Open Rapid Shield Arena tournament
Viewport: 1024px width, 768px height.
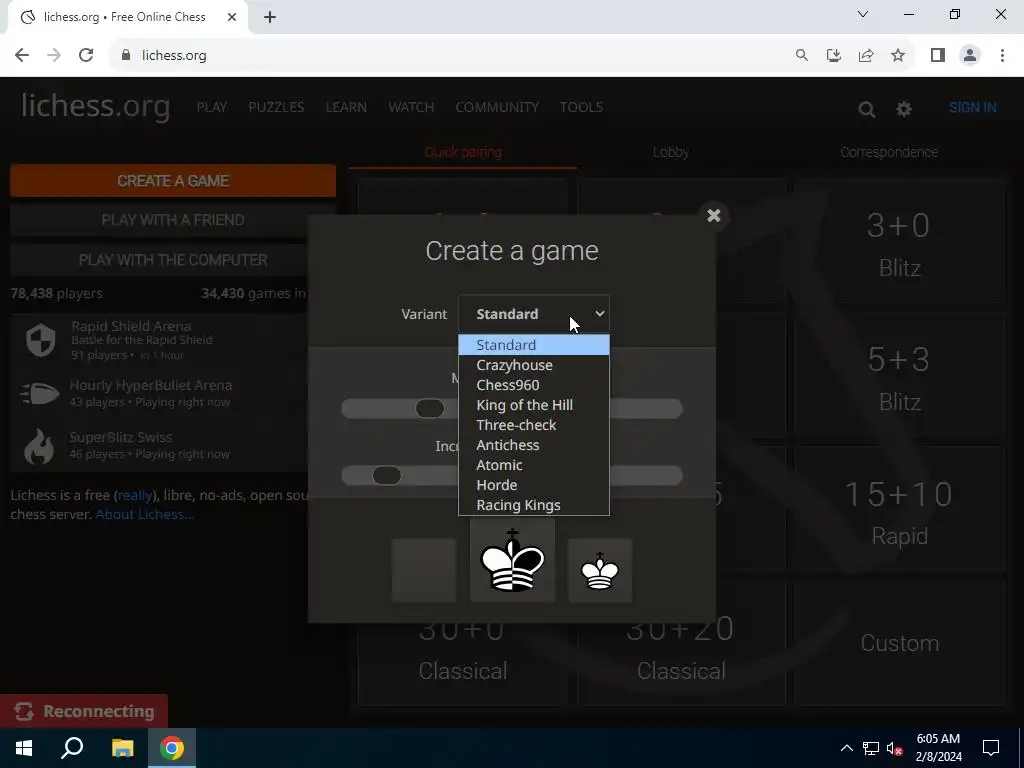159,340
